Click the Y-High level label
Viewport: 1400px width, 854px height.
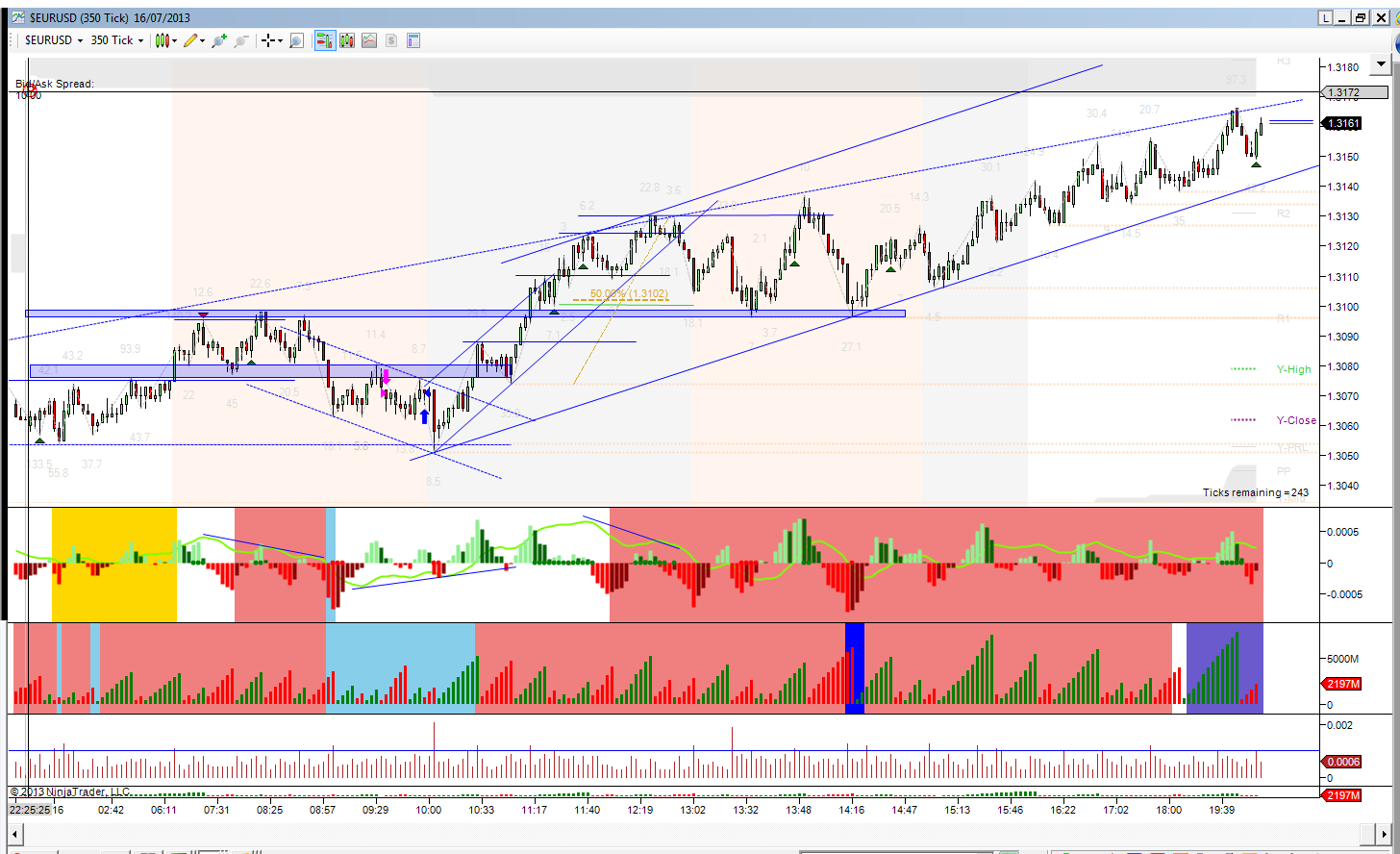[1293, 369]
